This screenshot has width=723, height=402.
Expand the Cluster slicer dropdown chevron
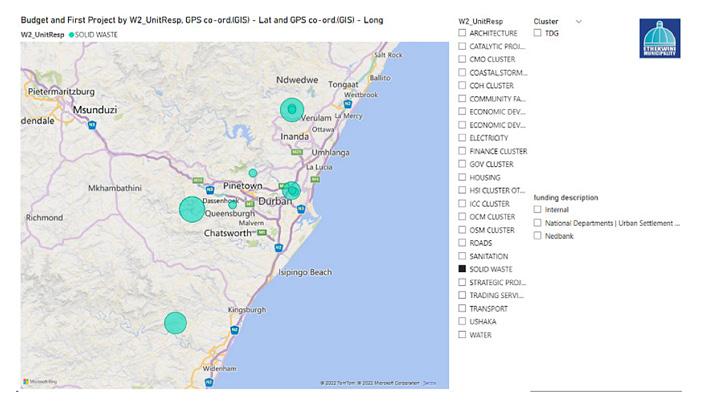pos(579,21)
